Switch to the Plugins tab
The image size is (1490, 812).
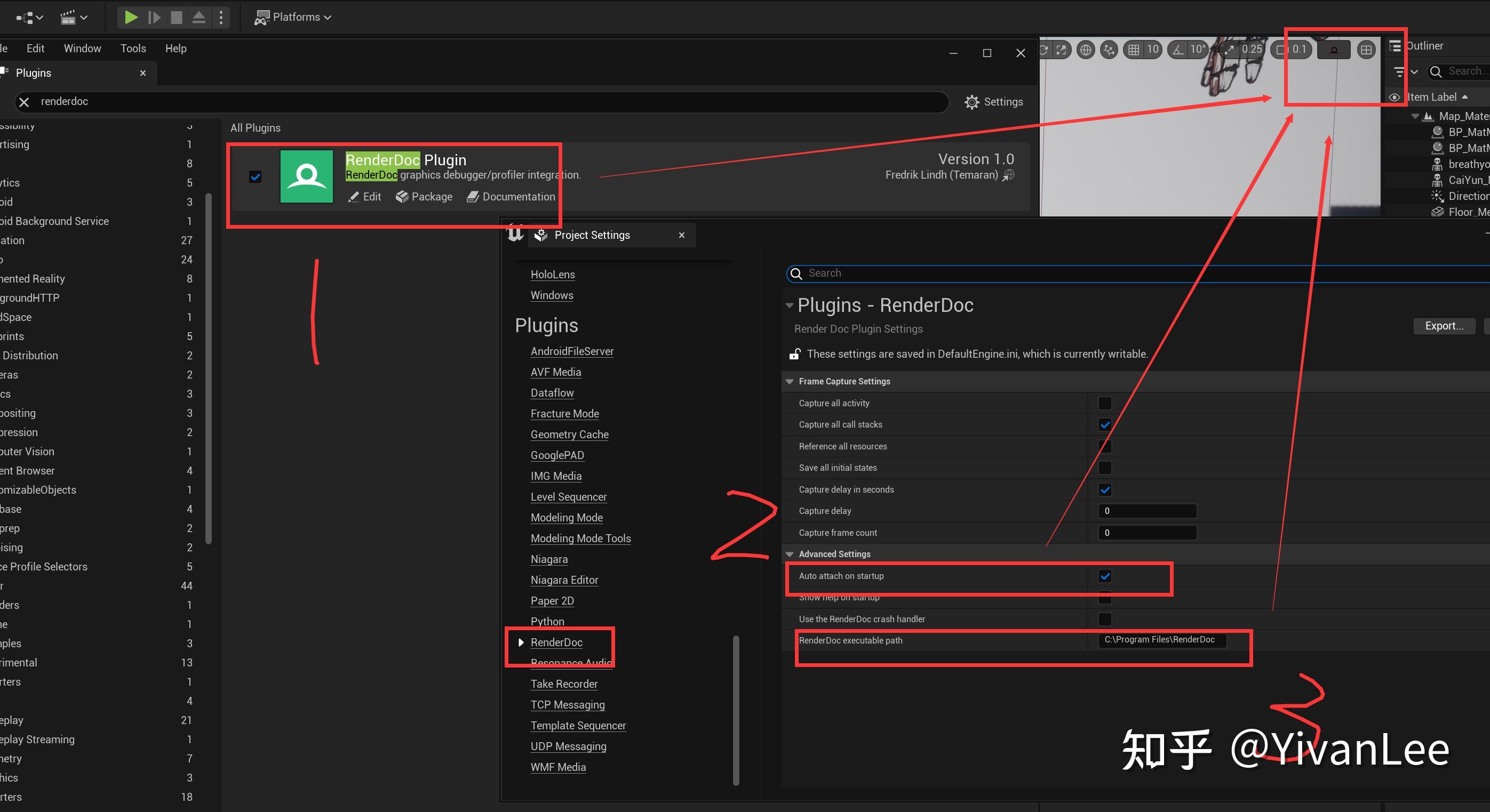click(33, 73)
